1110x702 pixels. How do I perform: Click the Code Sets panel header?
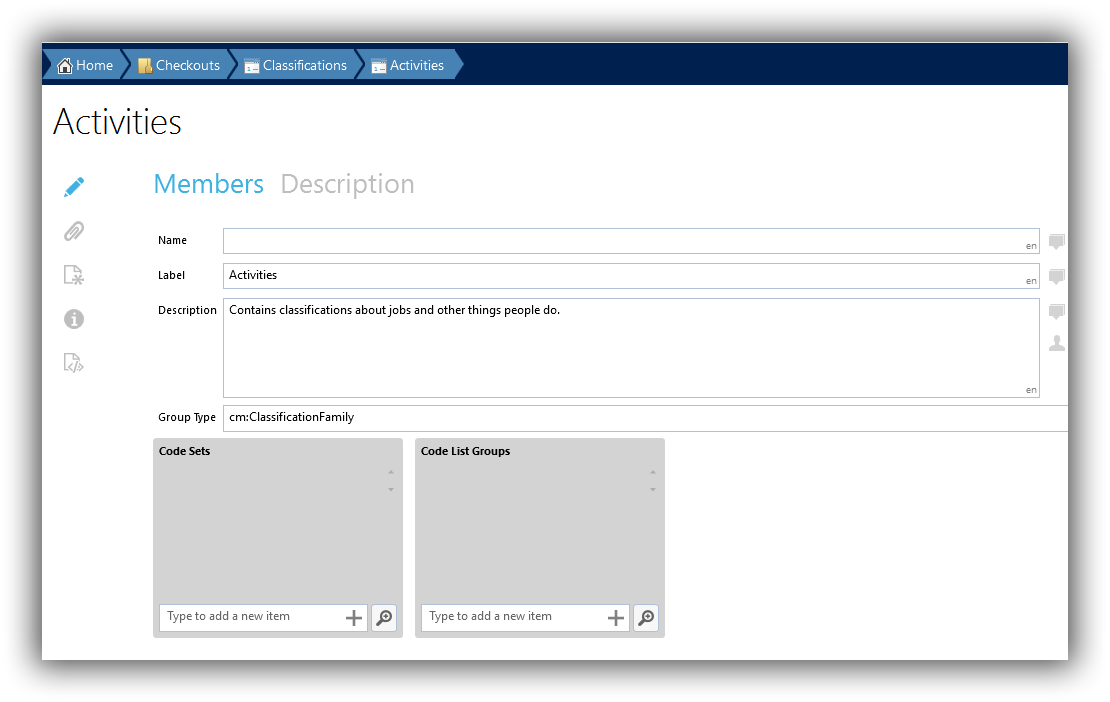[x=185, y=451]
